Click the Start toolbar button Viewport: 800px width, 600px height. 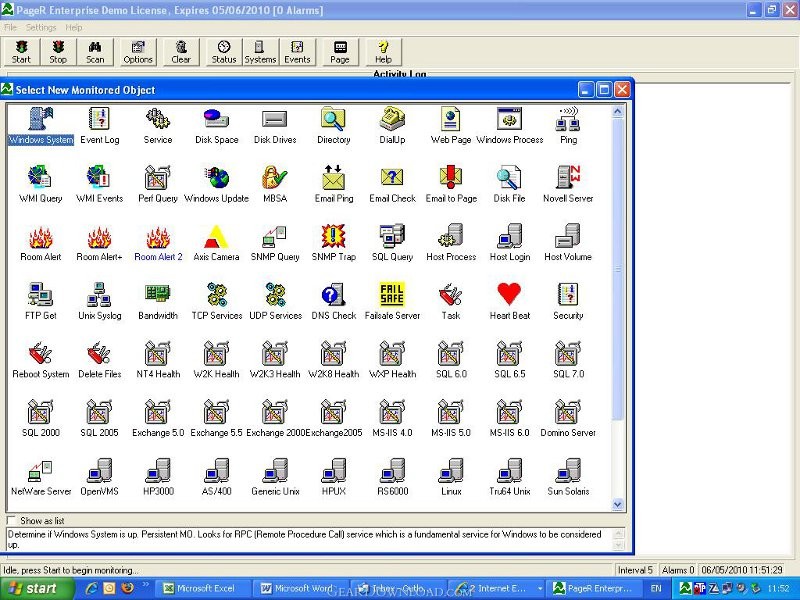click(x=21, y=52)
